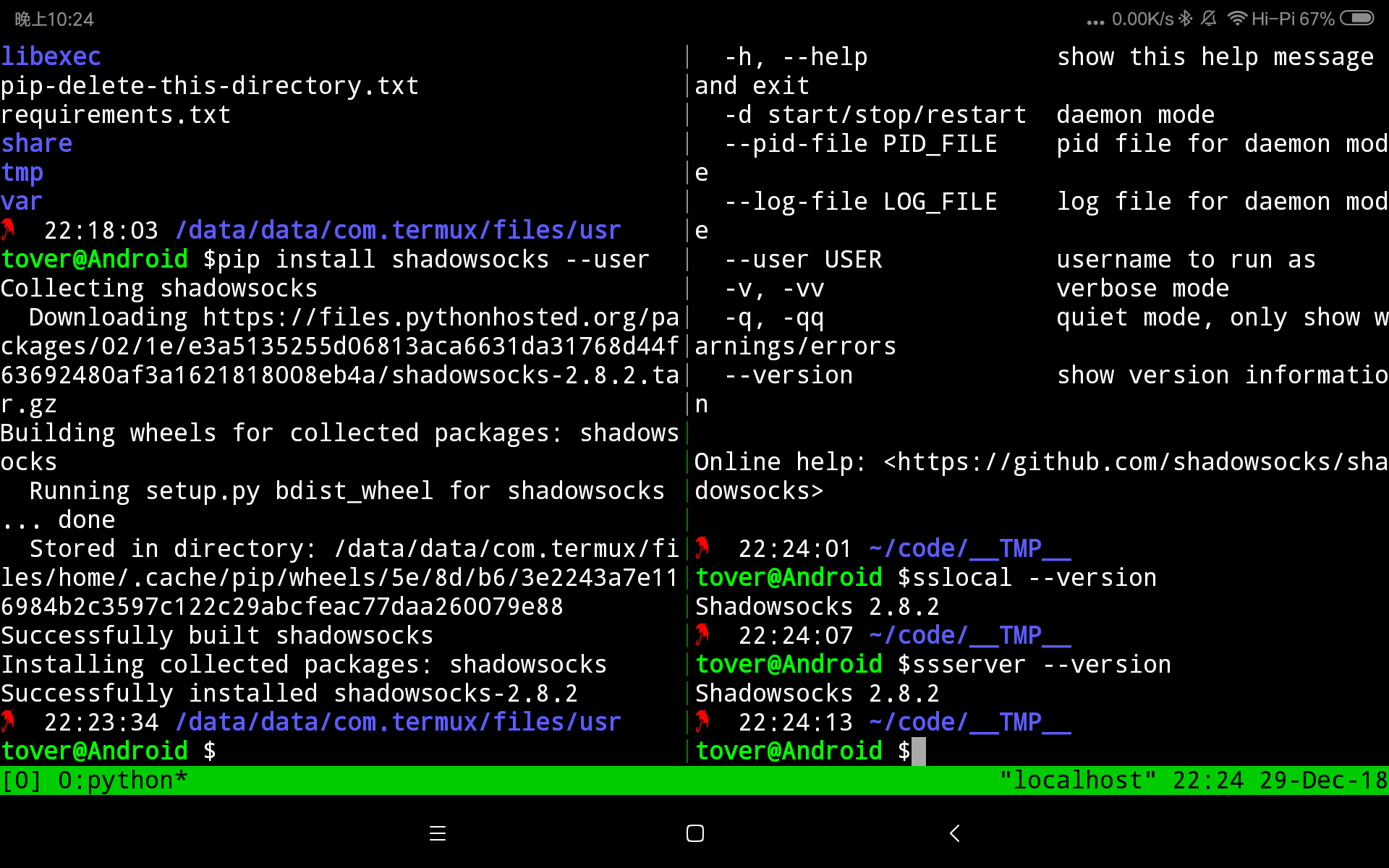Click the date 29-Dec-18 in status bar

coord(1324,780)
